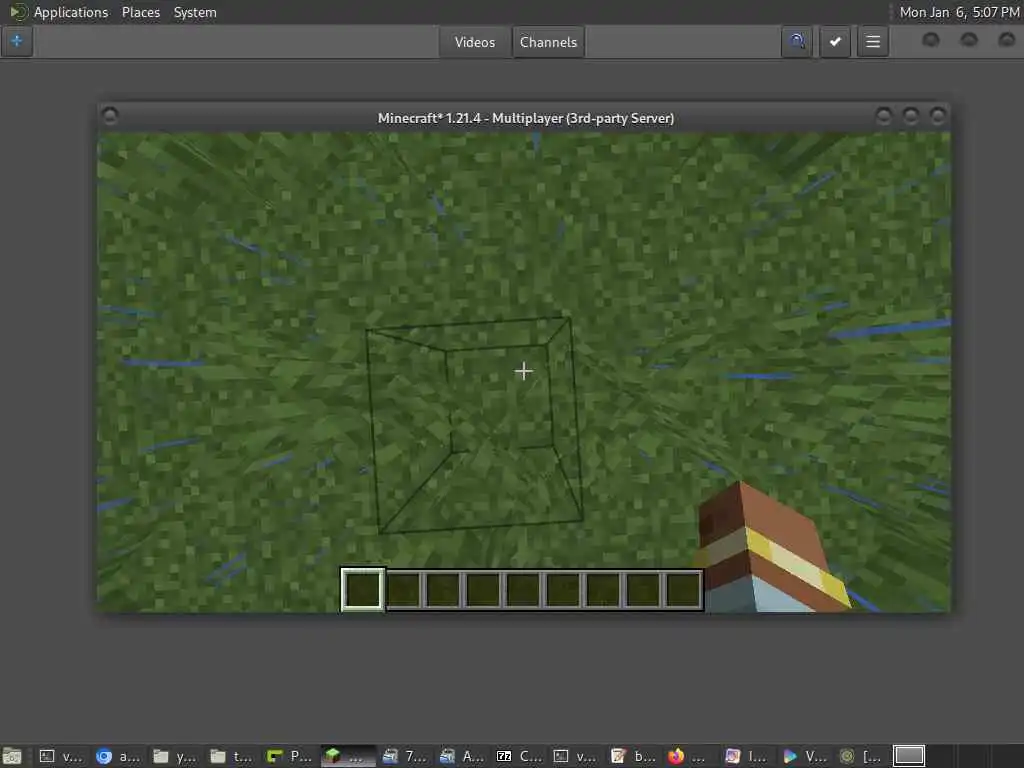The image size is (1024, 768).
Task: Open the text editor taskbar item b...
Action: coord(633,756)
